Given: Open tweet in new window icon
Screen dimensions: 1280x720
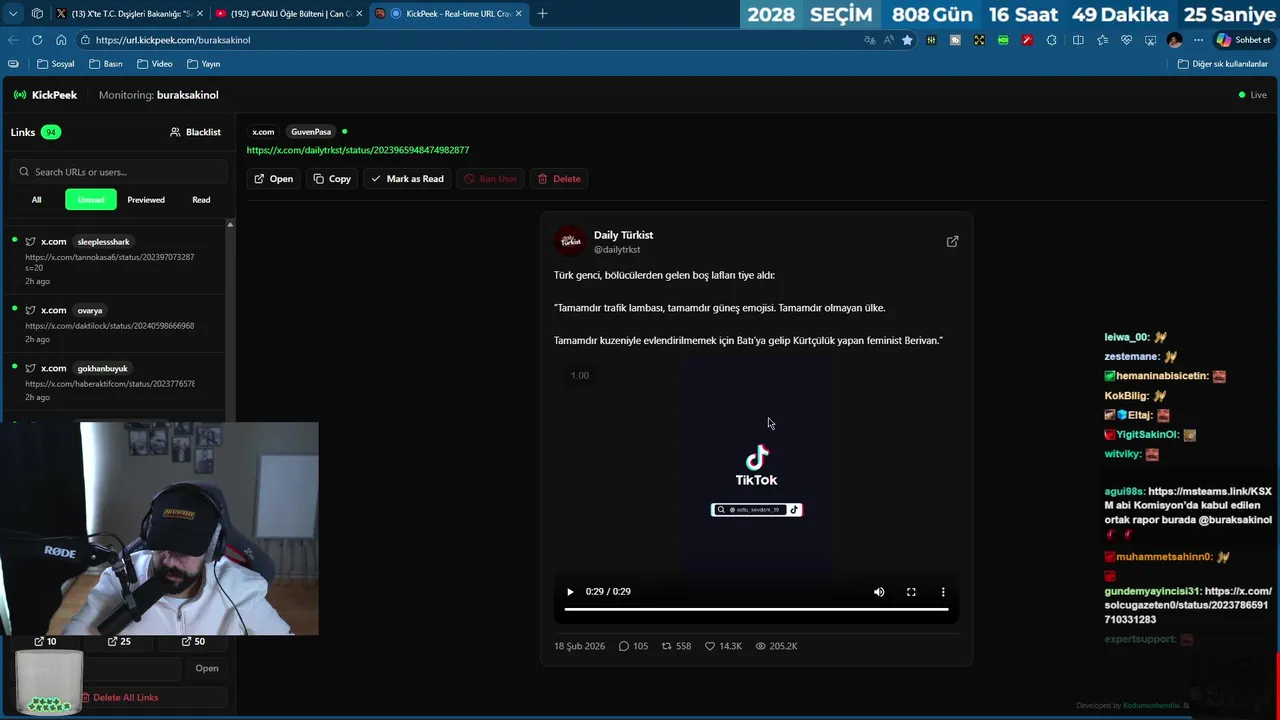Looking at the screenshot, I should tap(952, 241).
